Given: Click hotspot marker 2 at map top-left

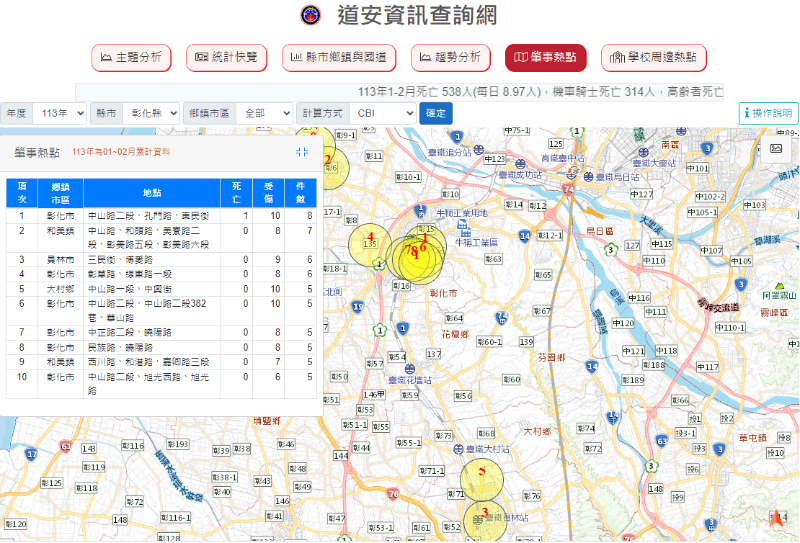Looking at the screenshot, I should tap(327, 160).
